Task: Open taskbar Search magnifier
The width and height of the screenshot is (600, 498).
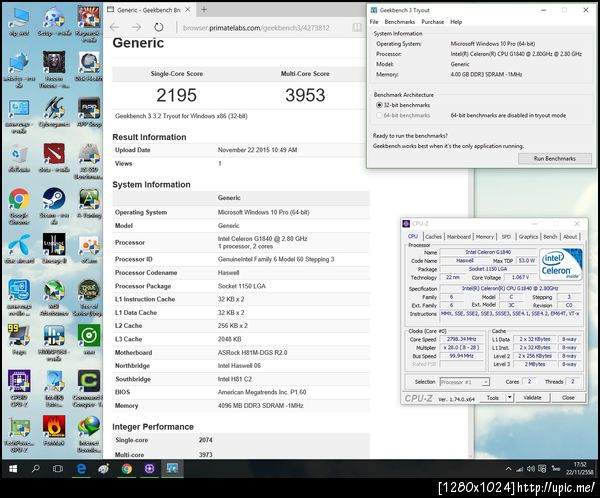Action: pyautogui.click(x=36, y=469)
